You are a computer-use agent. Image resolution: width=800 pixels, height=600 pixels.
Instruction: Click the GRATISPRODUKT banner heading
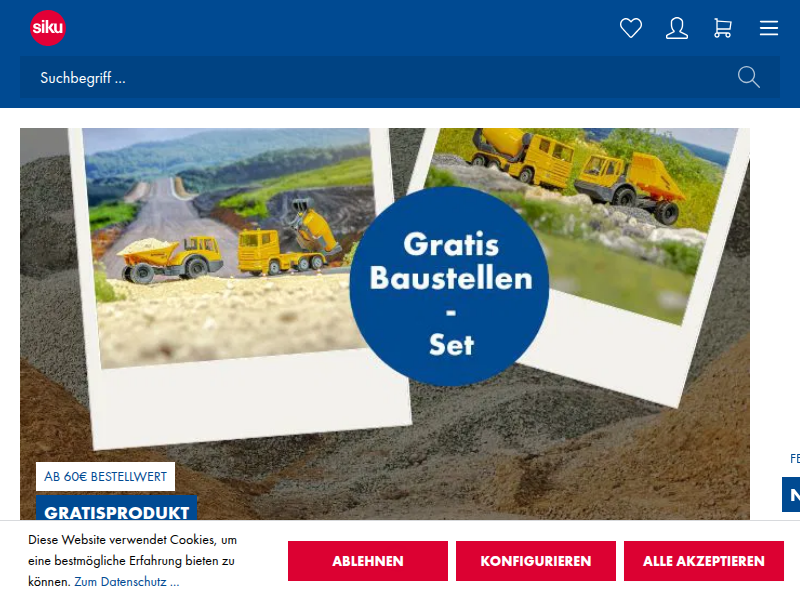point(116,510)
